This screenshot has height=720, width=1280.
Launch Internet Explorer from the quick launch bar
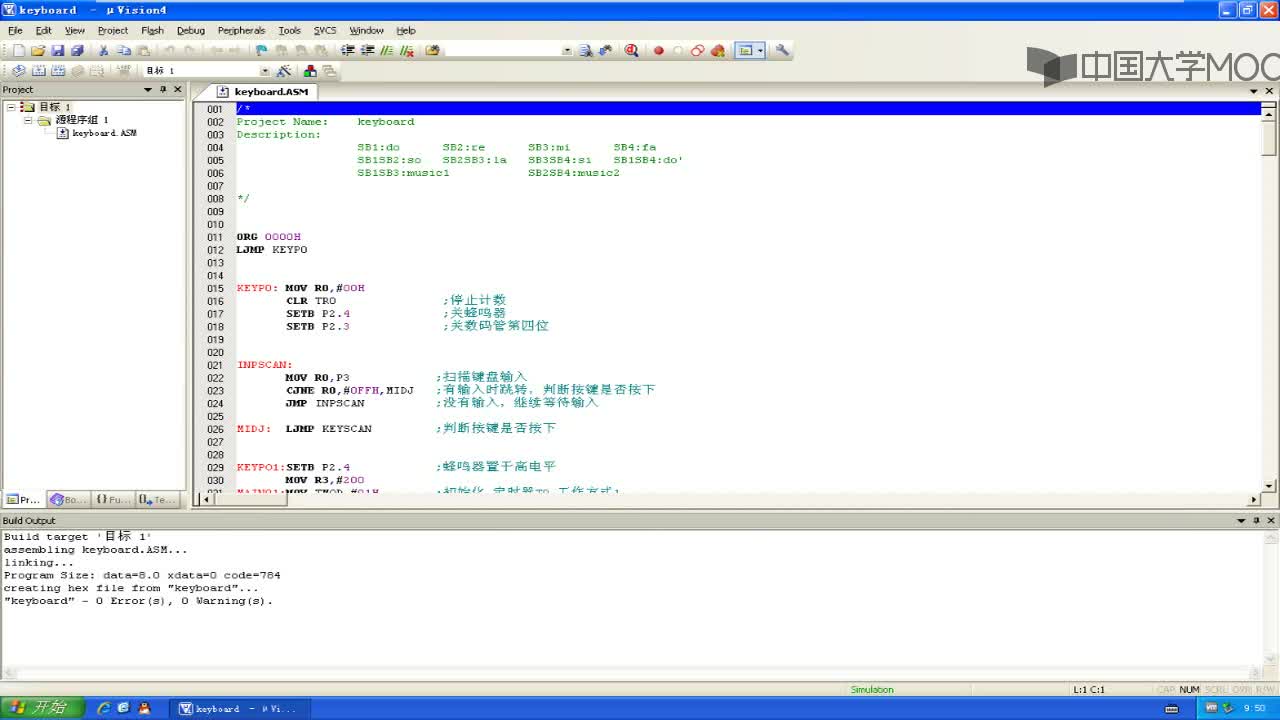point(103,708)
